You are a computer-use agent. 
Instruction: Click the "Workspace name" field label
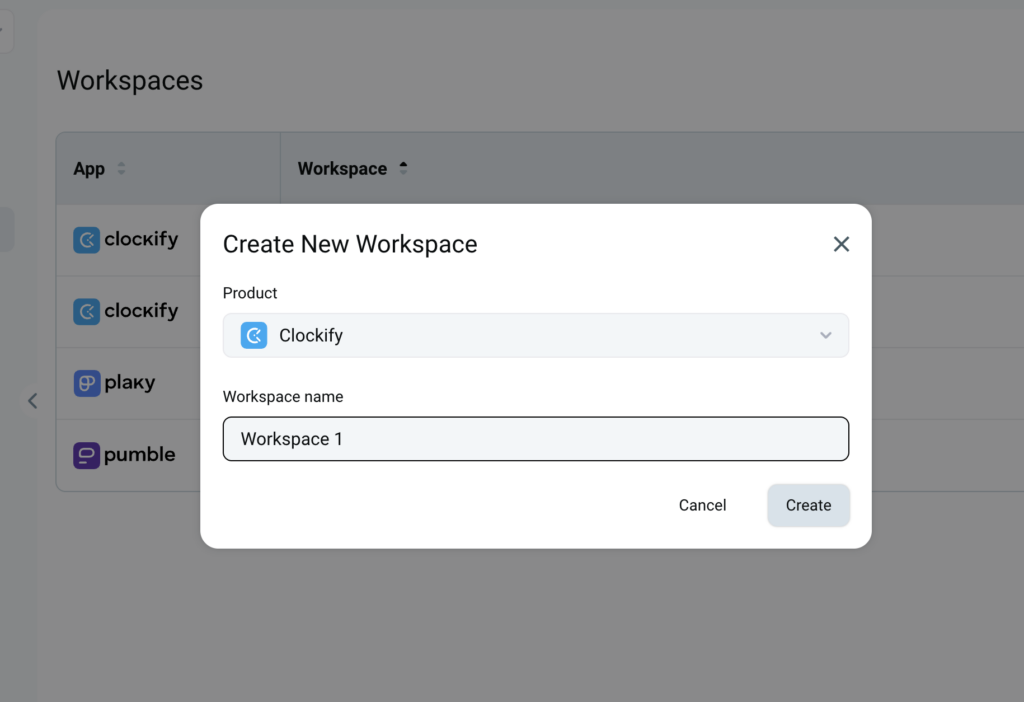click(283, 397)
